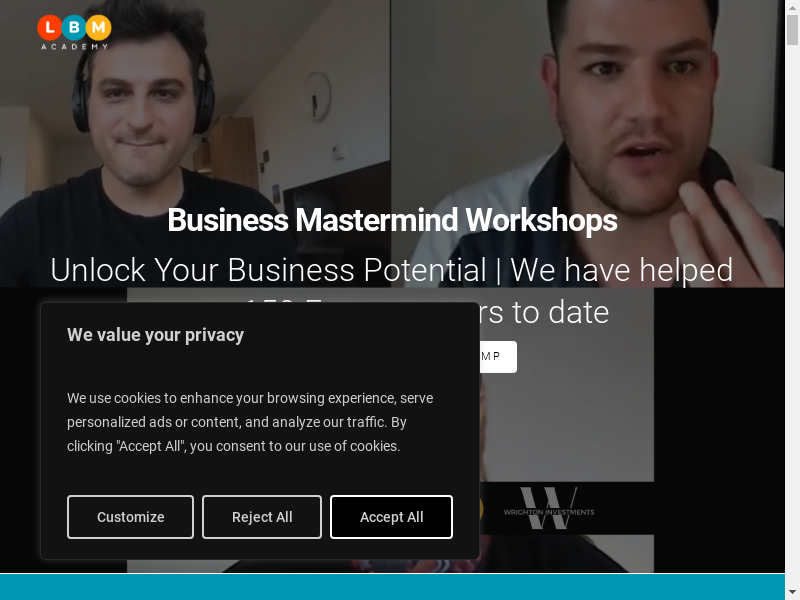Click the scrollbar down arrow

click(x=792, y=594)
